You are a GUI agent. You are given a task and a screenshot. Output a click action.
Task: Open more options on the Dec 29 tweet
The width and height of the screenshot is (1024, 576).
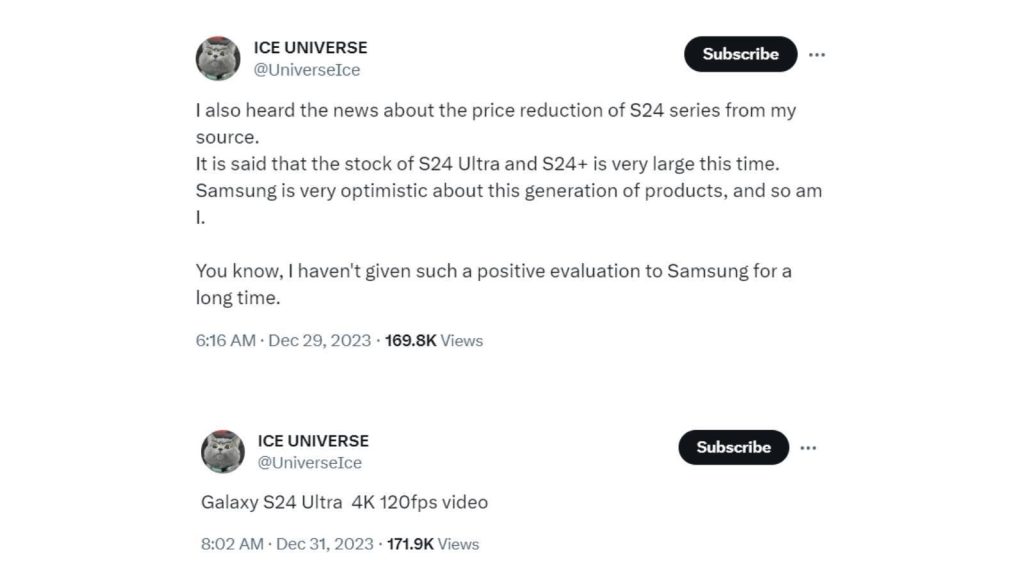(817, 54)
